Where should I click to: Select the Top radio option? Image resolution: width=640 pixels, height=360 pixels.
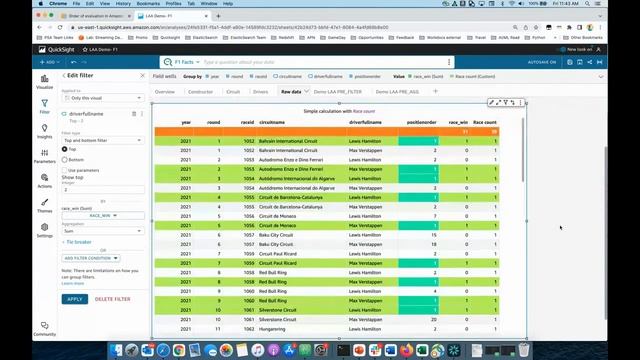pyautogui.click(x=64, y=149)
